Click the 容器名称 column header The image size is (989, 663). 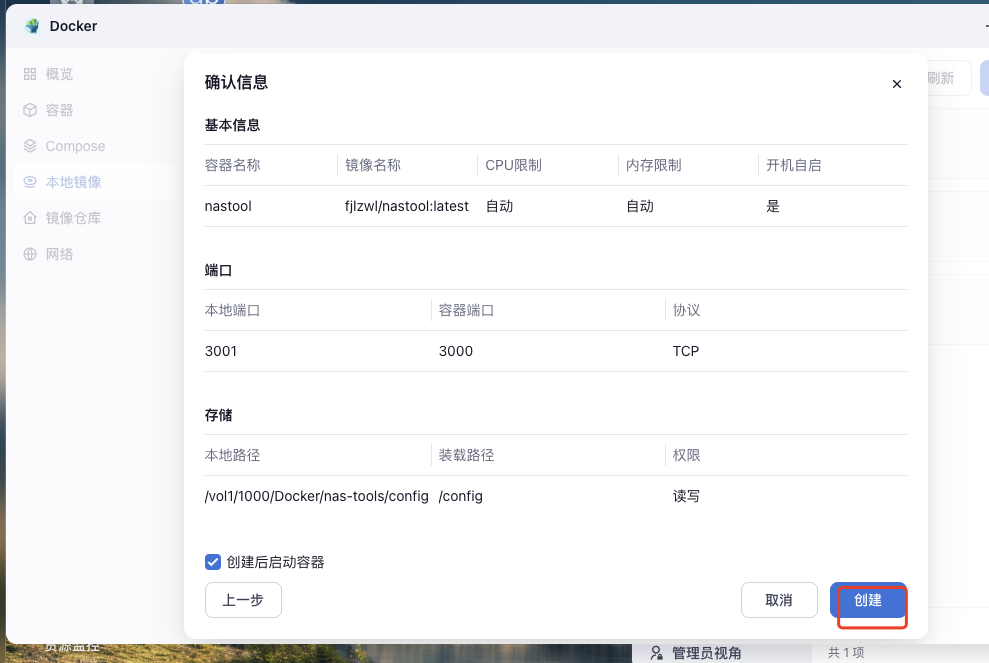coord(232,165)
